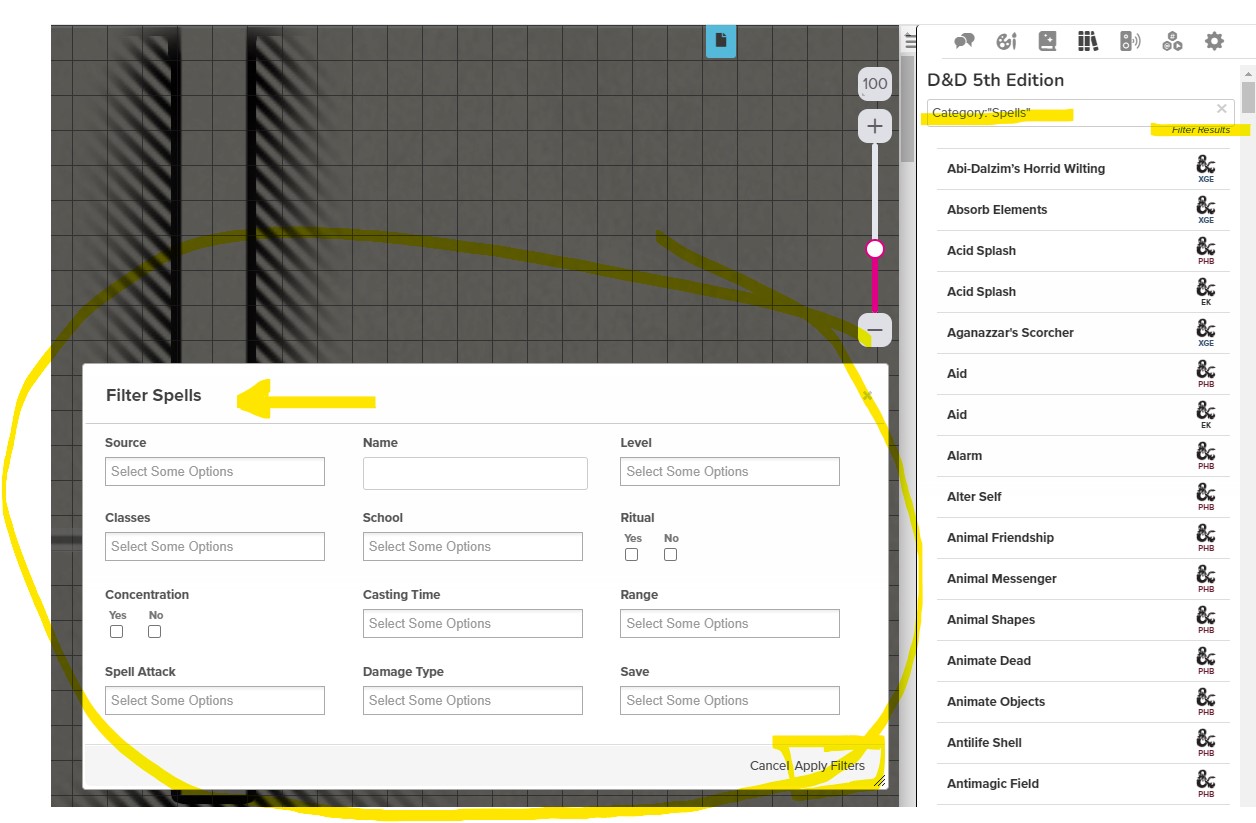Check the Ritual Yes checkbox
Viewport: 1256px width, 823px height.
632,554
